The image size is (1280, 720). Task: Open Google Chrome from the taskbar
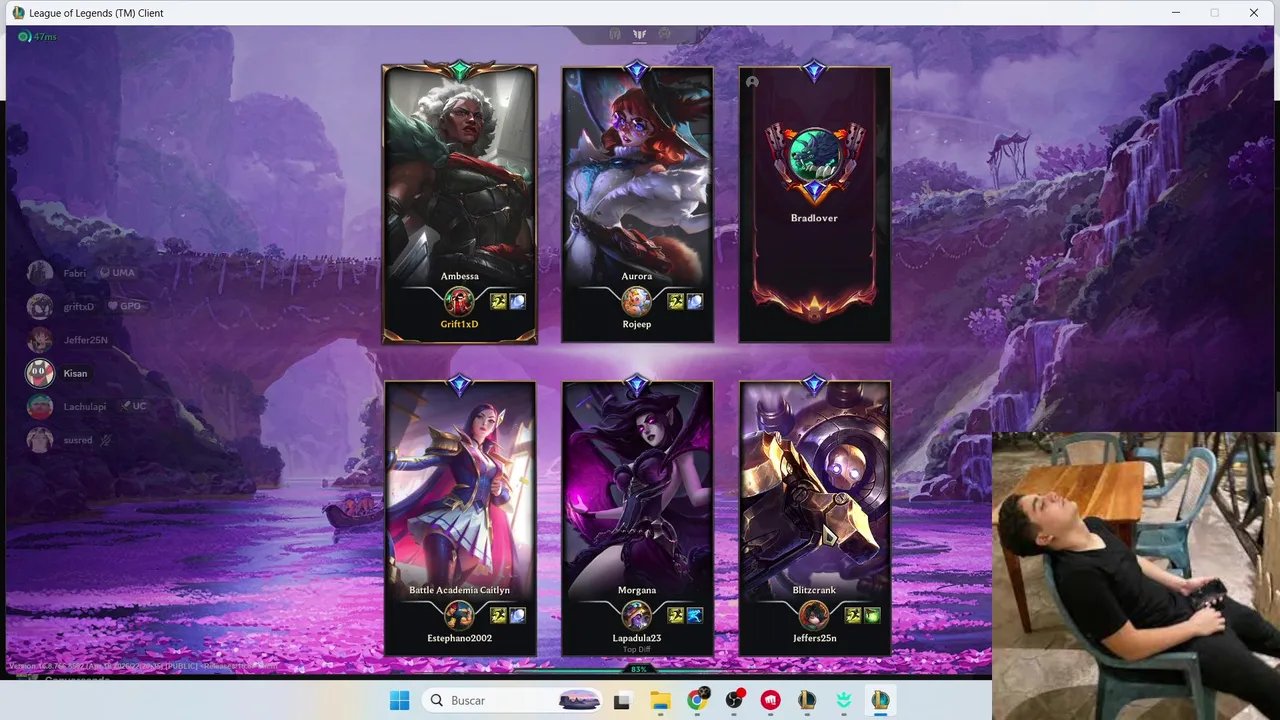click(x=698, y=700)
